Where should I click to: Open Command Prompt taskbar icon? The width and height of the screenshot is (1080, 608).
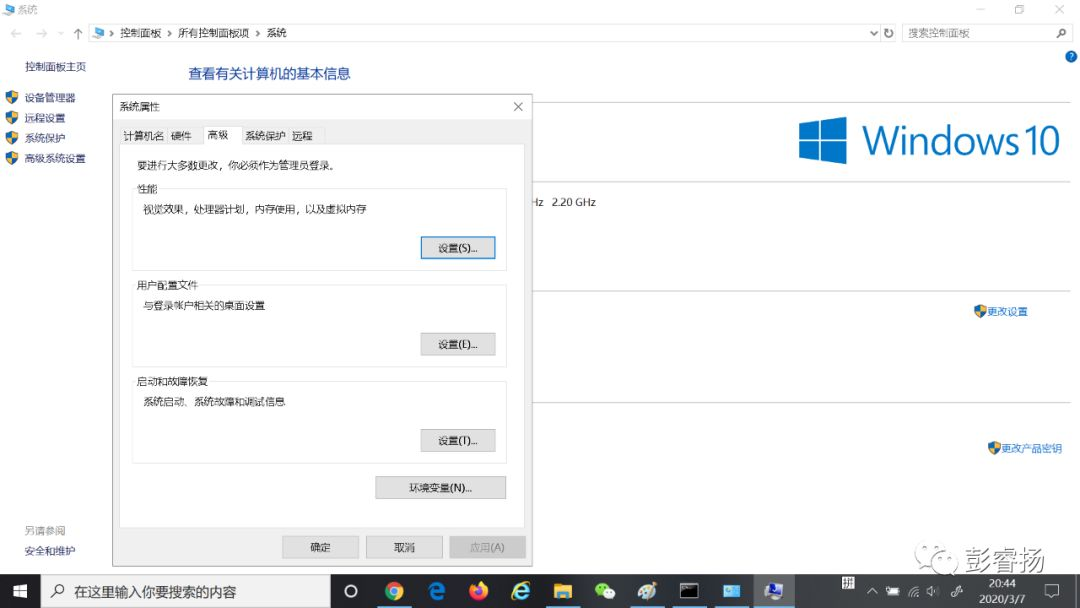click(x=689, y=591)
